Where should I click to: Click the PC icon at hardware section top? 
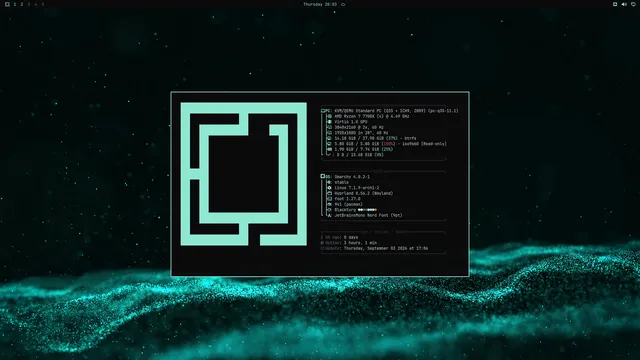point(323,111)
